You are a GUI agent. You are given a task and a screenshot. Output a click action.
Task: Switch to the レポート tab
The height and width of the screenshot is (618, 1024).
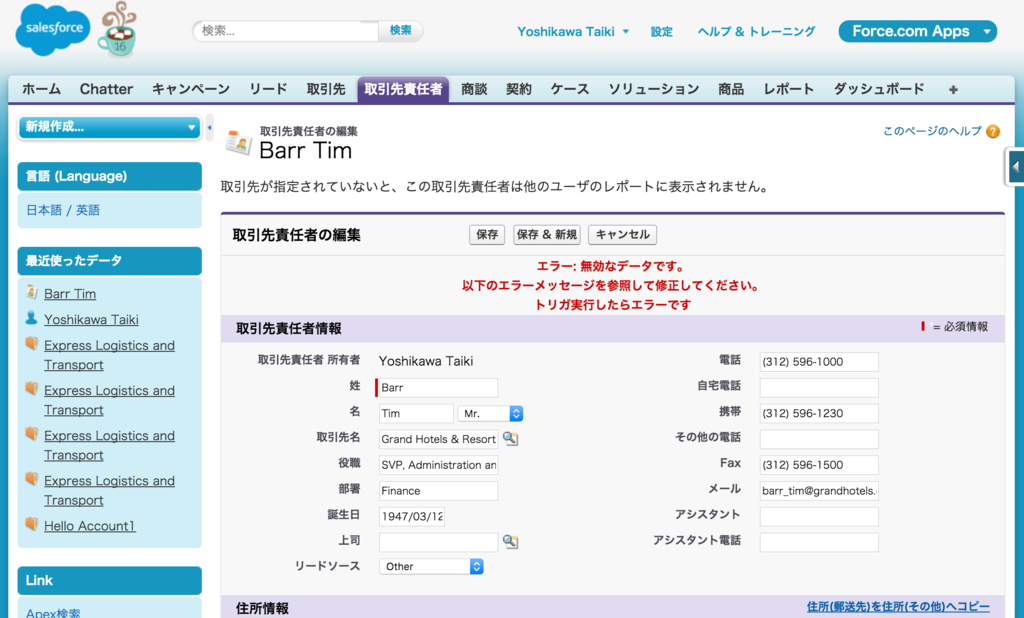(x=788, y=89)
